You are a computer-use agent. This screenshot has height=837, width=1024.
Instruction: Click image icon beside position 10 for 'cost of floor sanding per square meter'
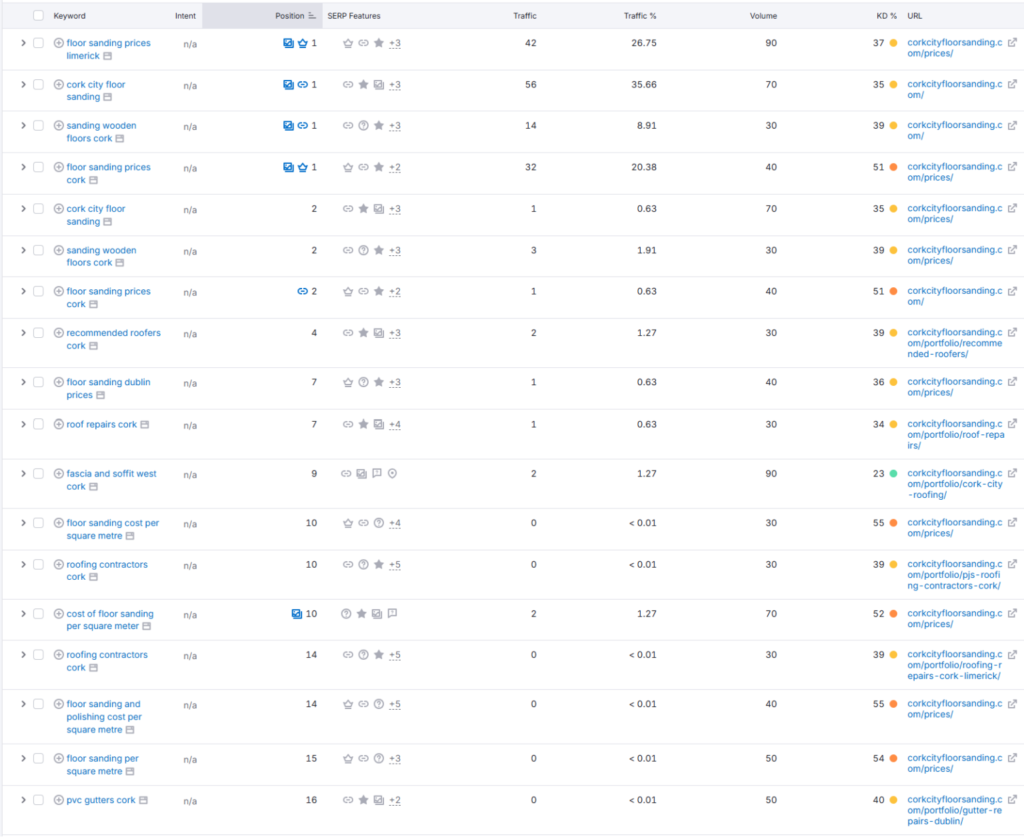pos(296,614)
